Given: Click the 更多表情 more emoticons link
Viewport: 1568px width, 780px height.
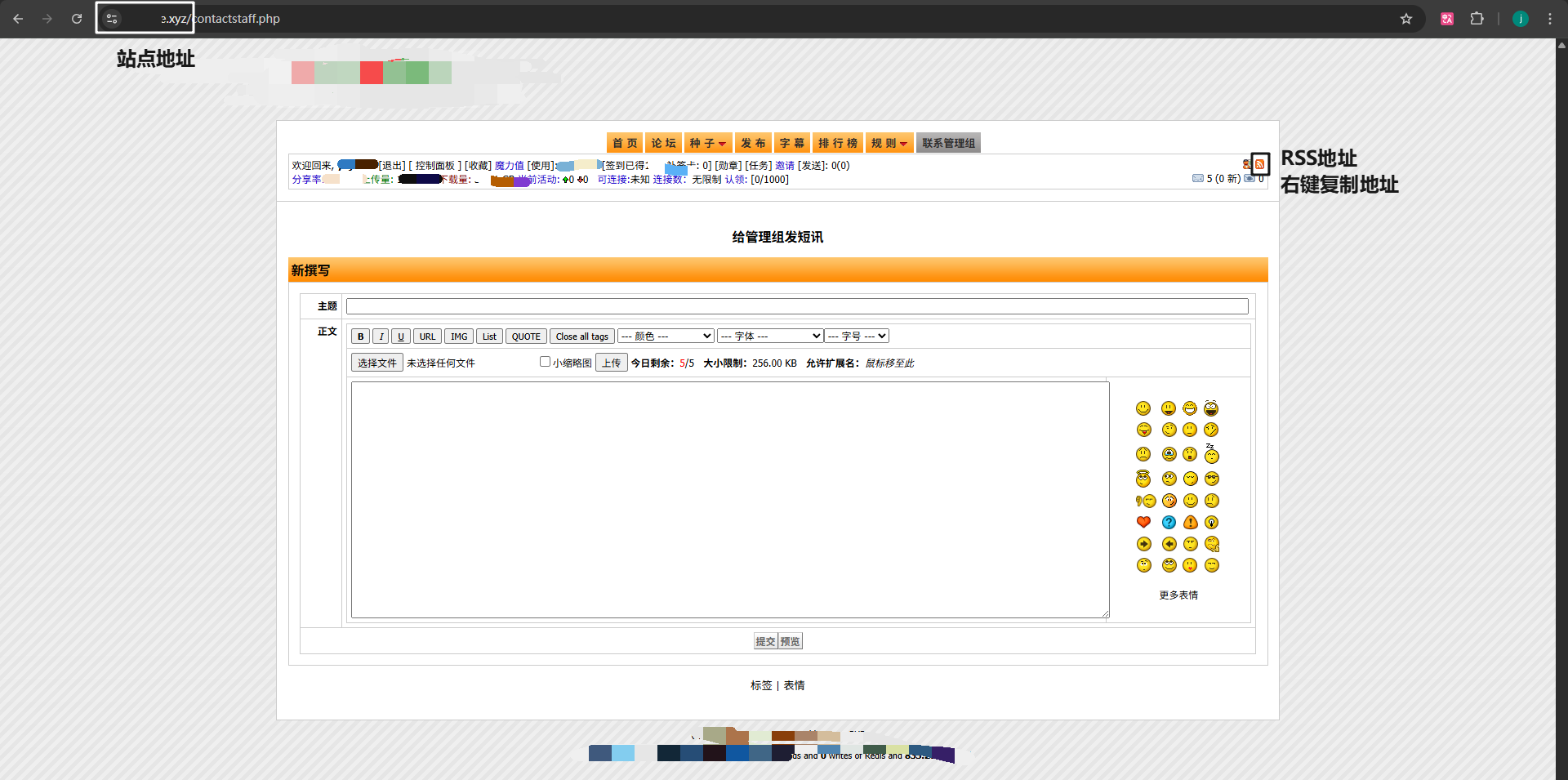Looking at the screenshot, I should point(1178,595).
